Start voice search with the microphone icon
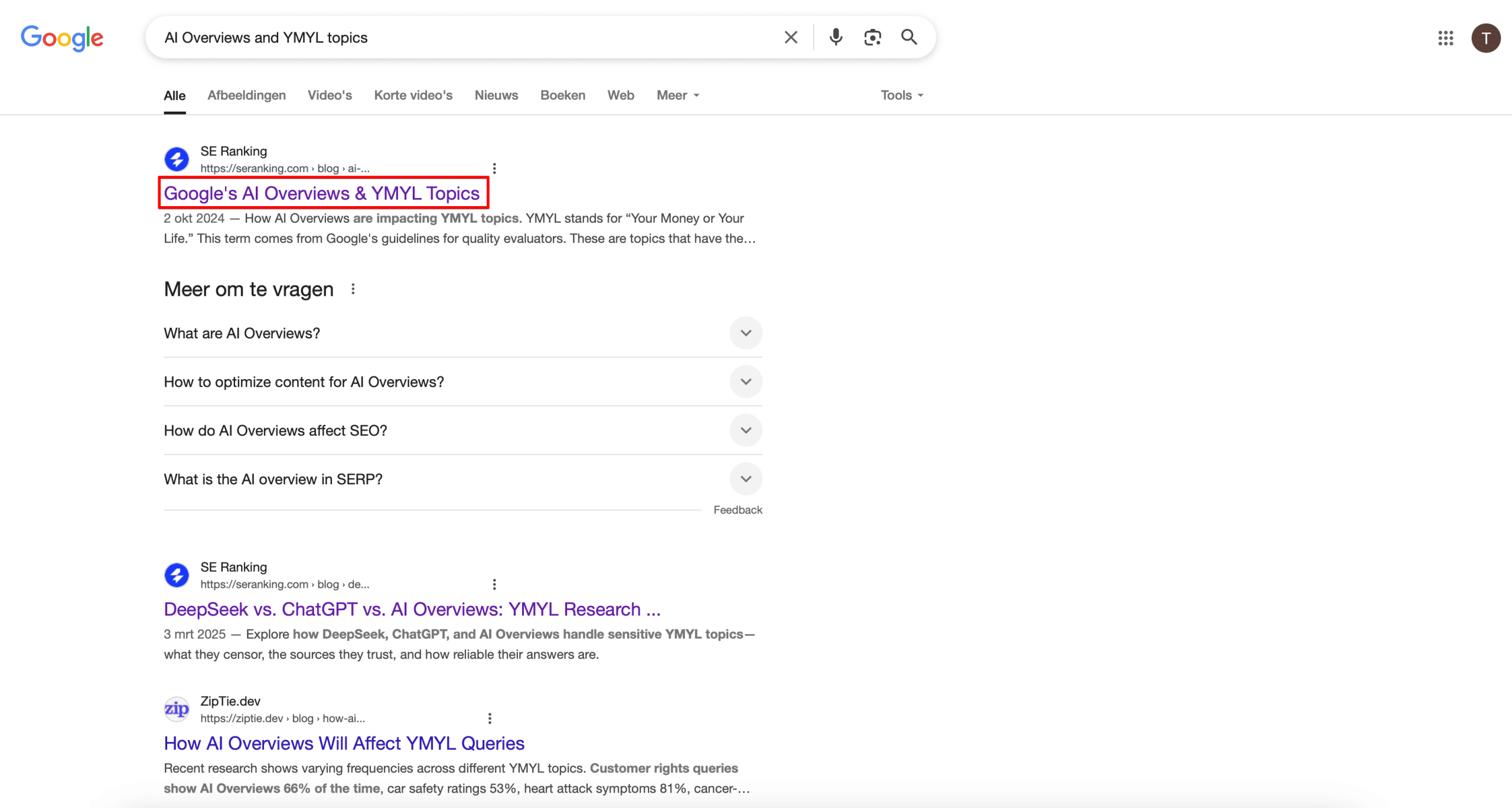 coord(836,37)
